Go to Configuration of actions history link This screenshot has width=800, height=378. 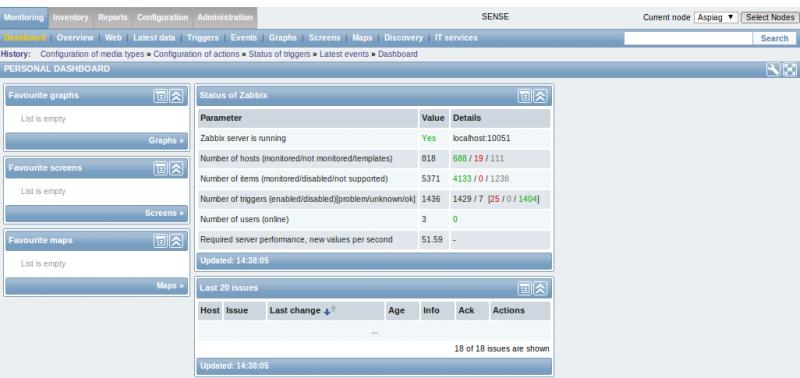(x=196, y=54)
